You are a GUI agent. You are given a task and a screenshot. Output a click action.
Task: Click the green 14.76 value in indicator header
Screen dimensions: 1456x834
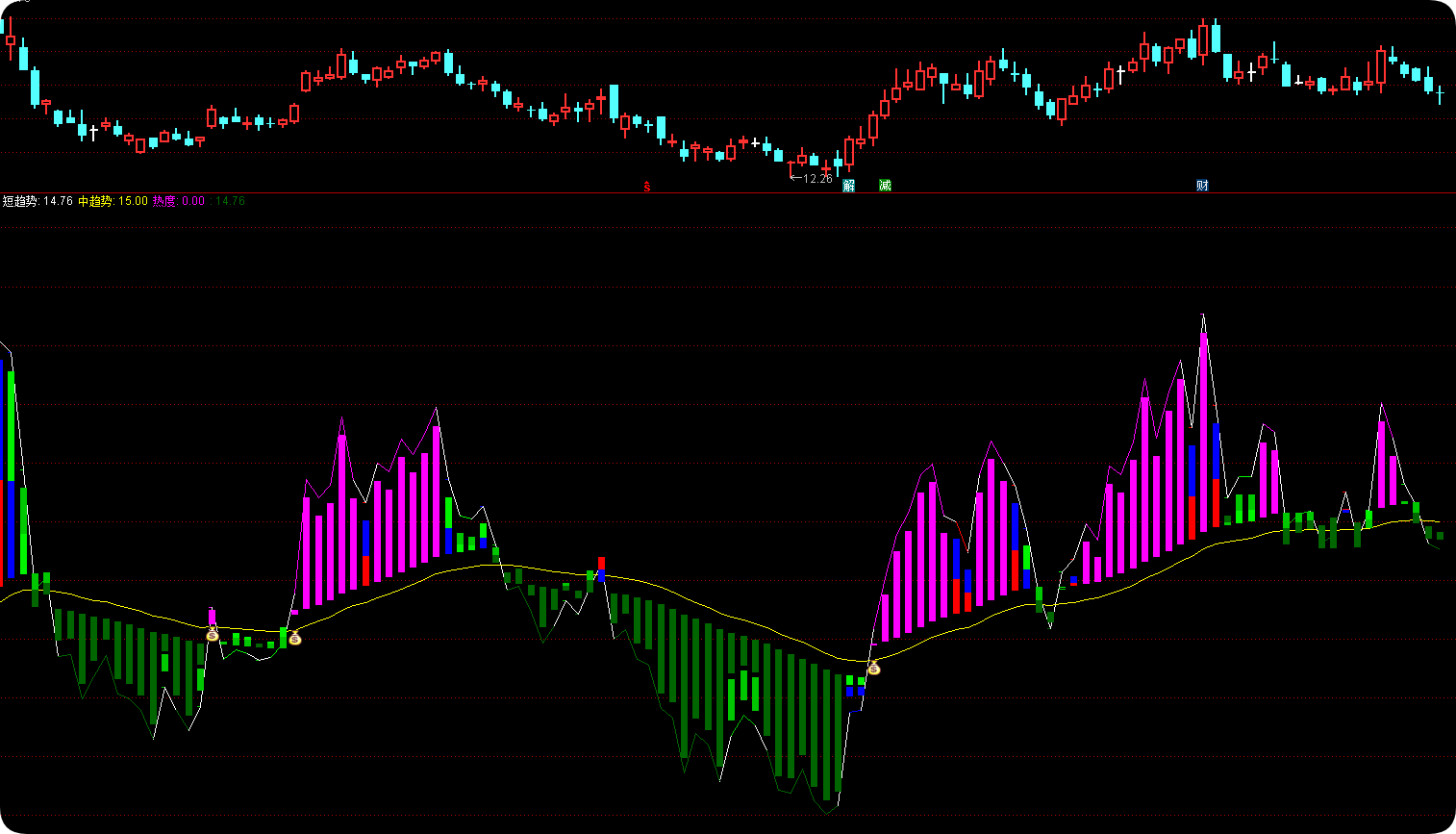[x=230, y=201]
